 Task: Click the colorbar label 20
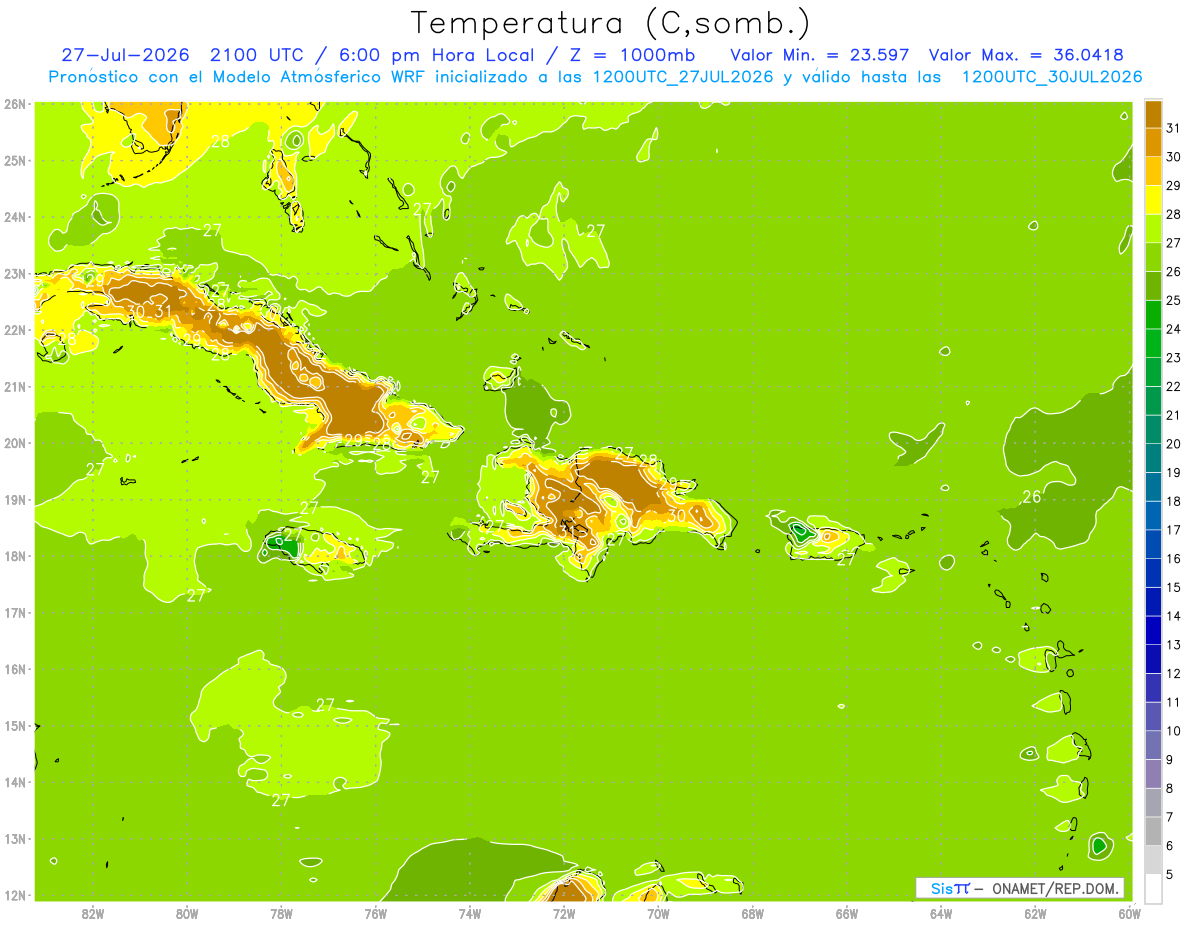[x=1173, y=444]
